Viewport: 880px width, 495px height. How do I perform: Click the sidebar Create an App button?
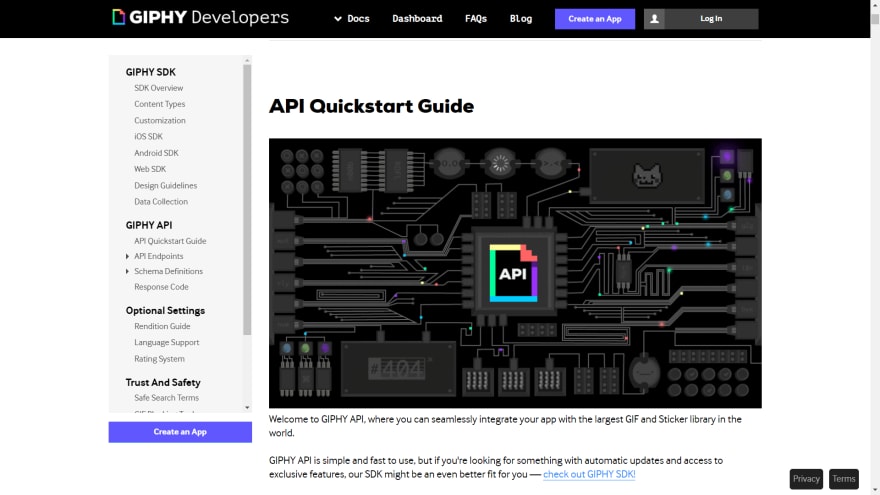click(x=180, y=432)
